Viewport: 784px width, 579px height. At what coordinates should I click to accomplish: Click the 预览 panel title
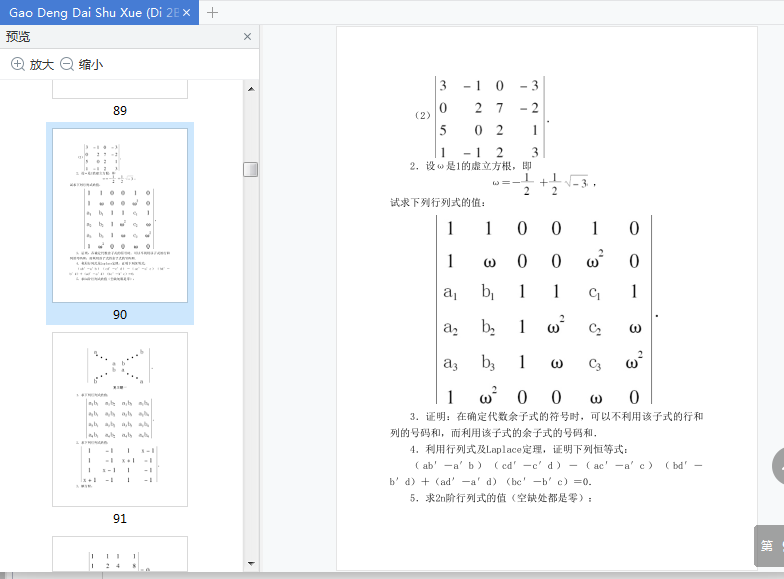[18, 36]
